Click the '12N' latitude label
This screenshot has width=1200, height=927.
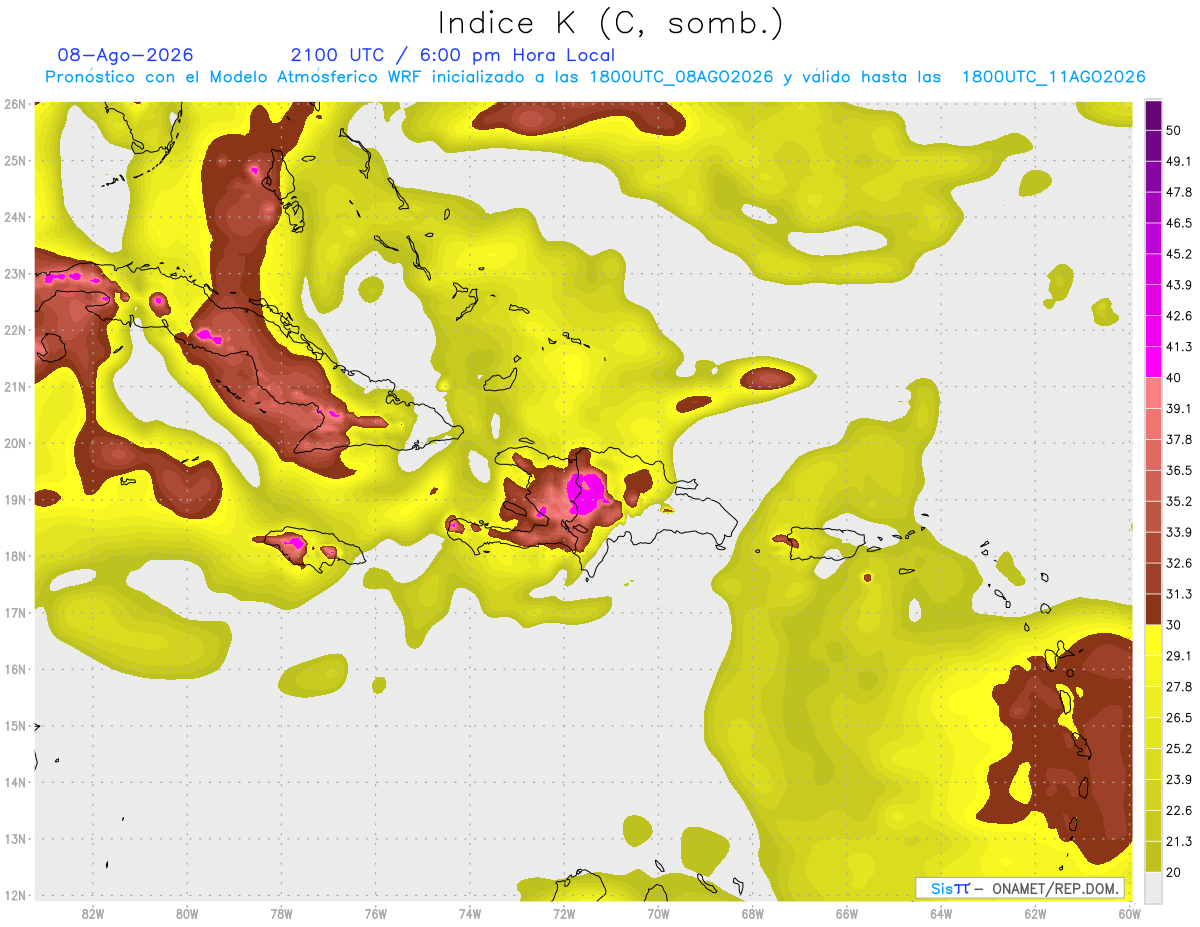(x=15, y=895)
